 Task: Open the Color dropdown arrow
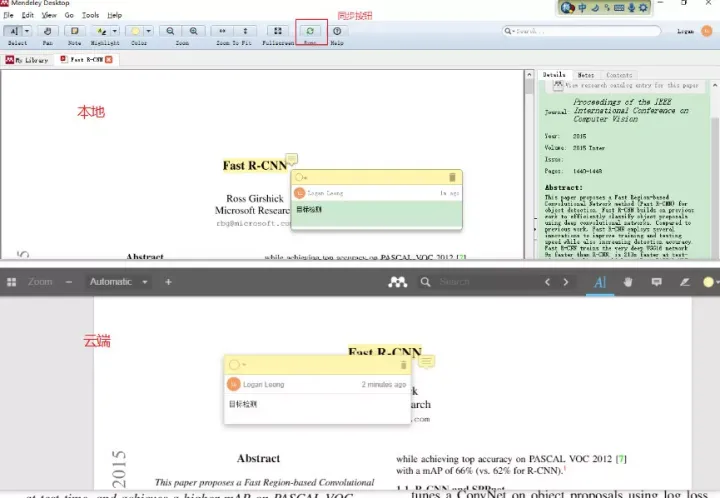pyautogui.click(x=148, y=31)
